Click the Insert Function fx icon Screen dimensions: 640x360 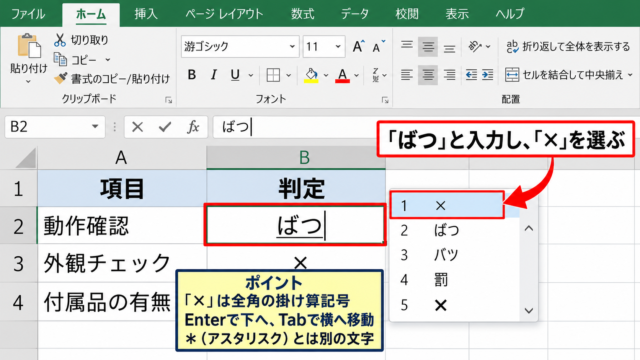tap(193, 127)
